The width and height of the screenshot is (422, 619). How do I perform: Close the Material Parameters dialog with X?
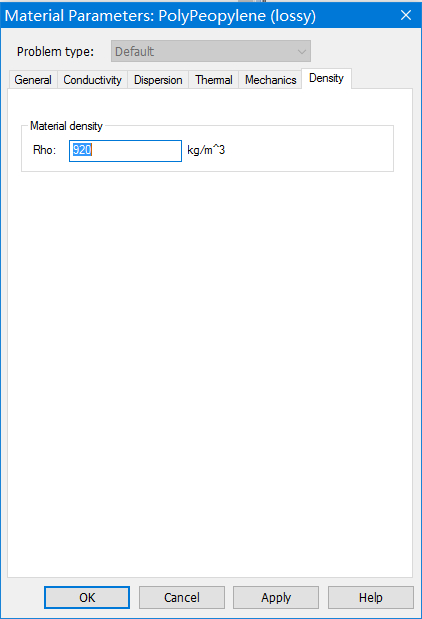[x=406, y=15]
